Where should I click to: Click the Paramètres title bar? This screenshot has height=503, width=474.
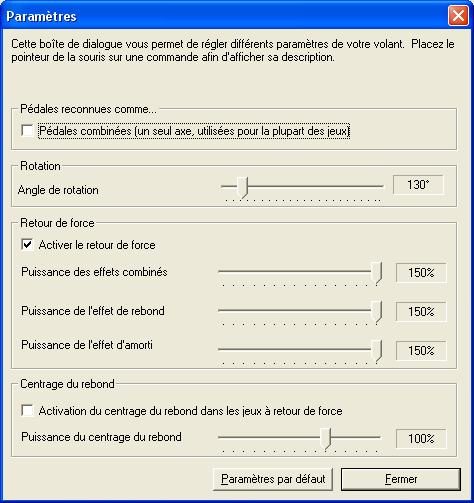point(223,16)
